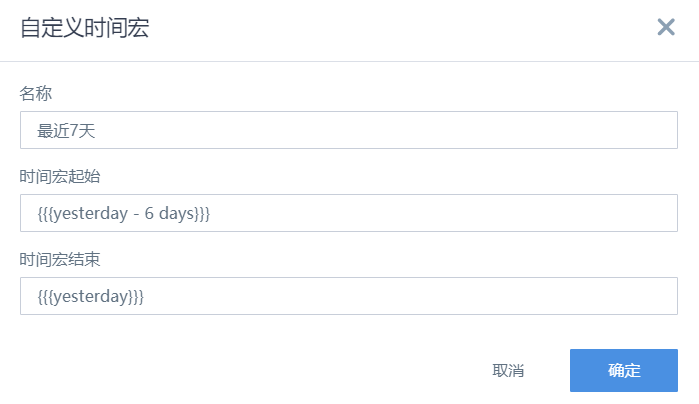Screen dimensions: 699x404
Task: Click the word 'days' in start macro
Action: coord(177,214)
